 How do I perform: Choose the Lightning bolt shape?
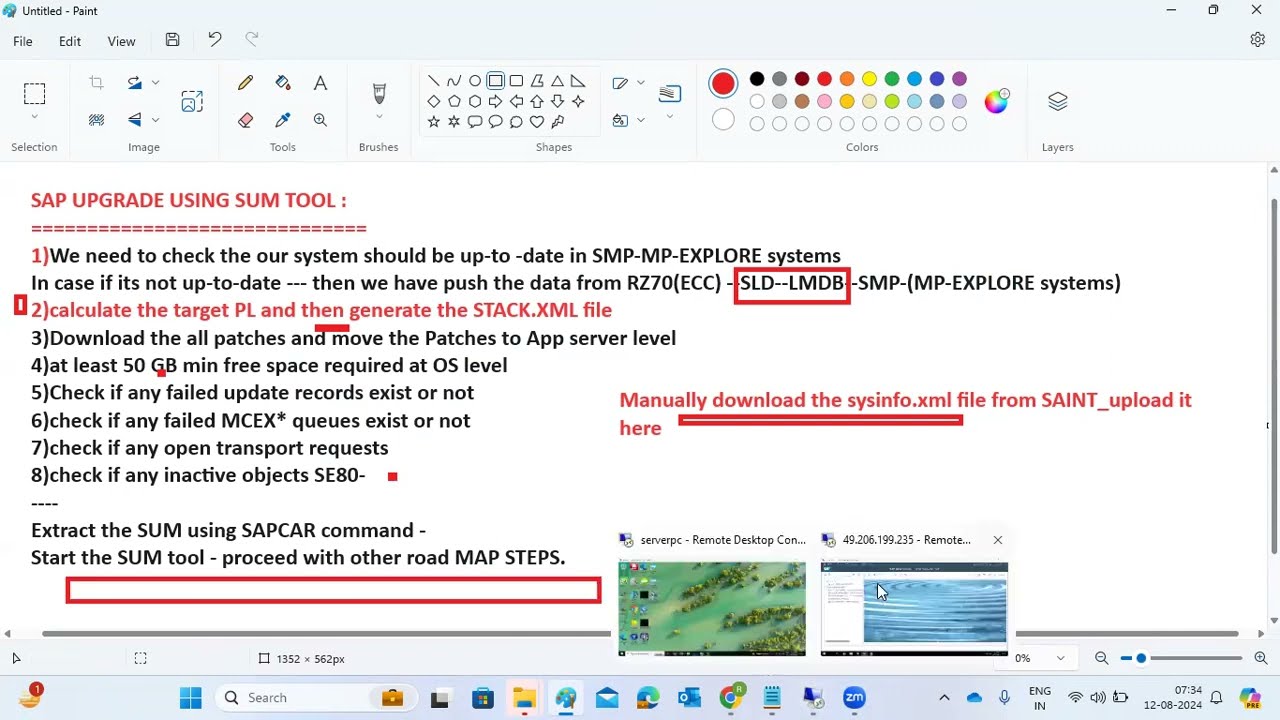(557, 121)
